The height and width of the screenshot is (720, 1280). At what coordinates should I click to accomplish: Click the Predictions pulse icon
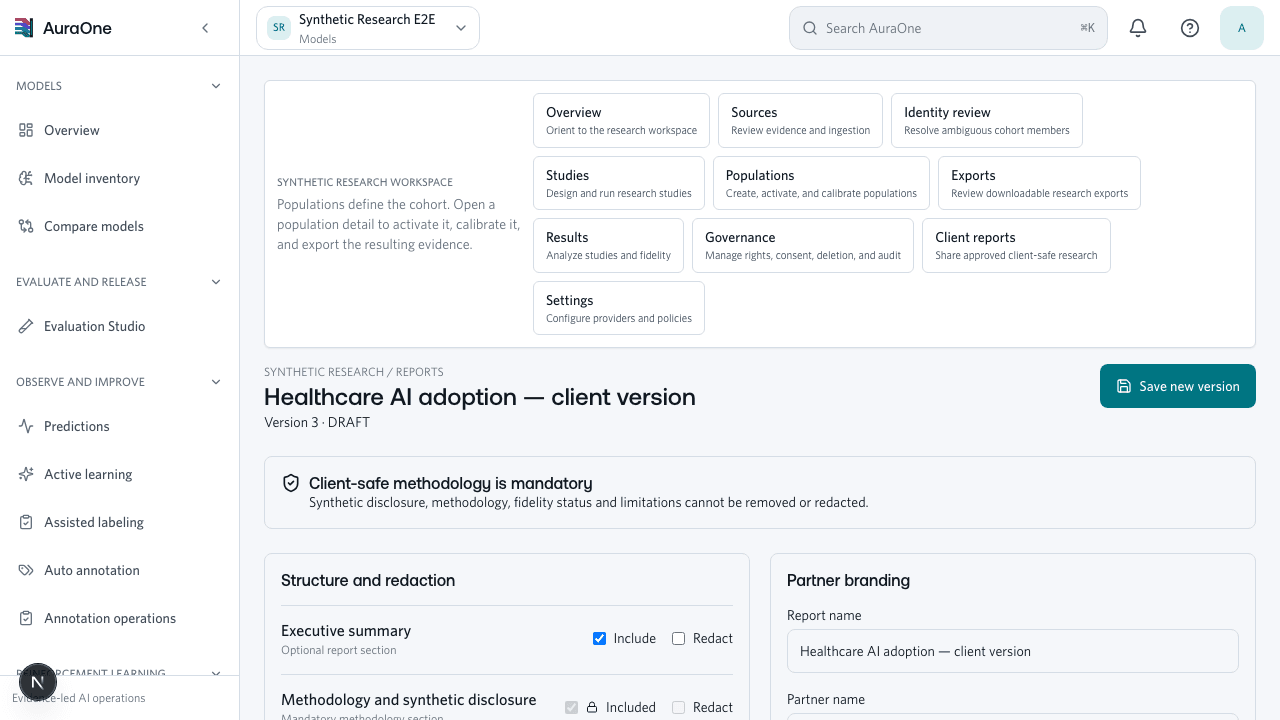click(26, 426)
